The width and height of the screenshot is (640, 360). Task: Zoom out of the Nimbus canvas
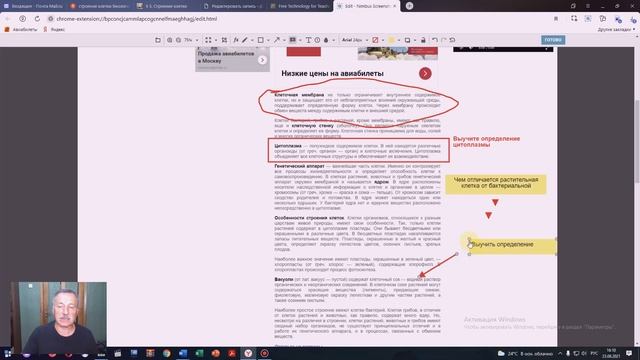[x=178, y=40]
